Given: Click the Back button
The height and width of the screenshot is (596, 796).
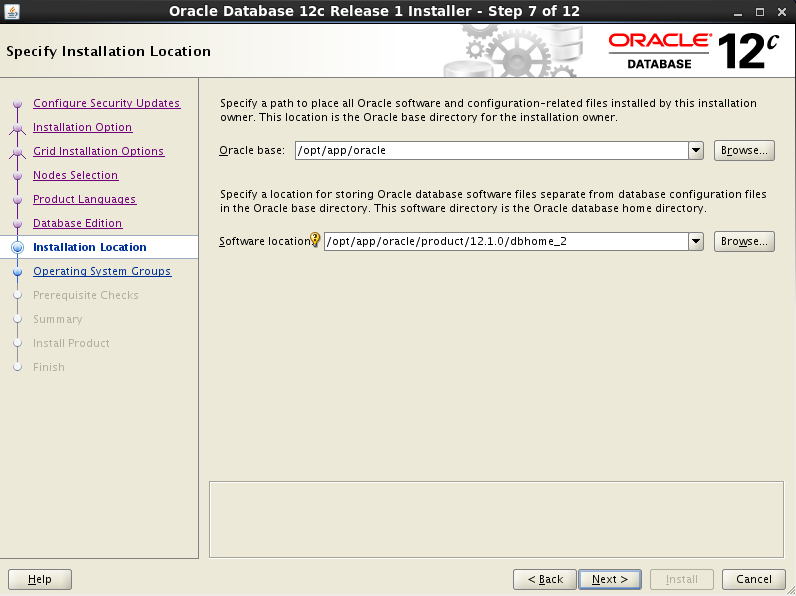Looking at the screenshot, I should pyautogui.click(x=545, y=579).
